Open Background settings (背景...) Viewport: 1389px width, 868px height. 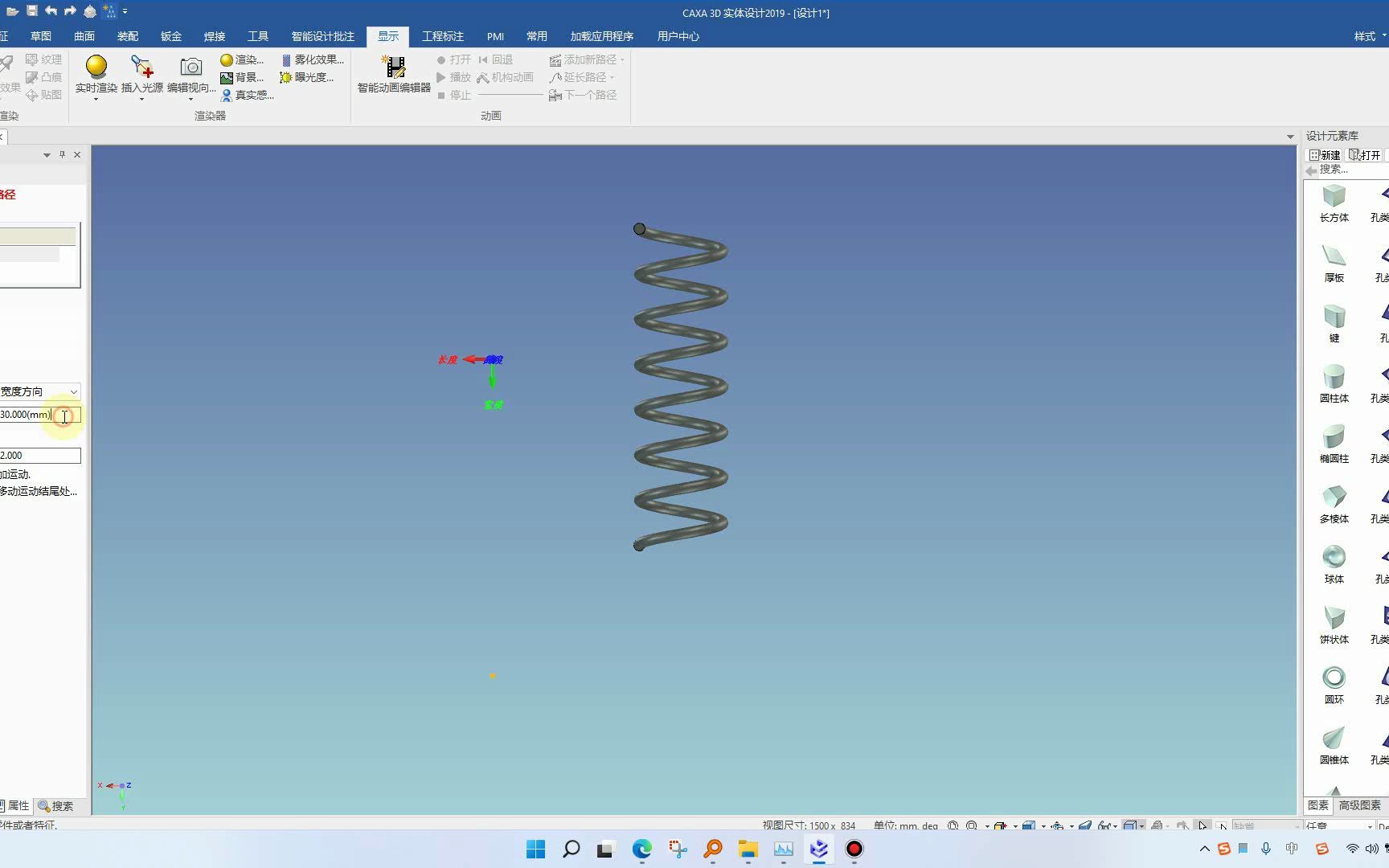point(242,77)
